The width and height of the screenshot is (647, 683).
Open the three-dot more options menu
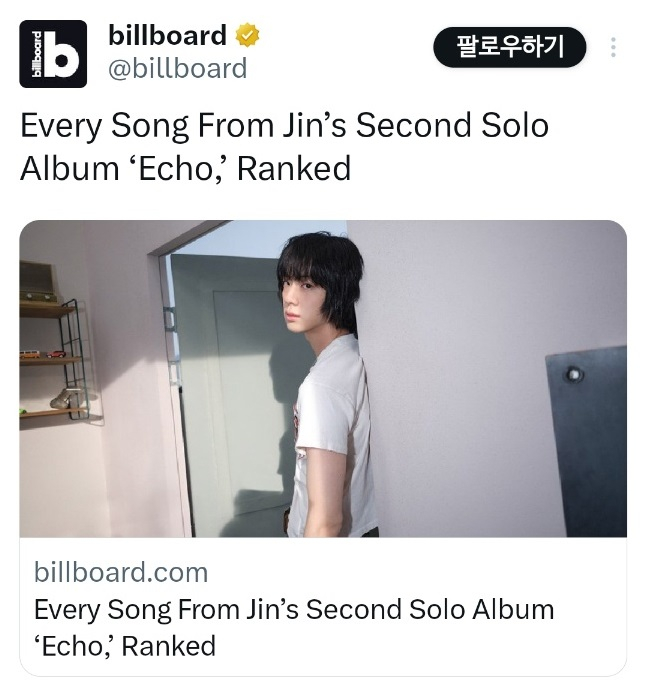click(613, 48)
